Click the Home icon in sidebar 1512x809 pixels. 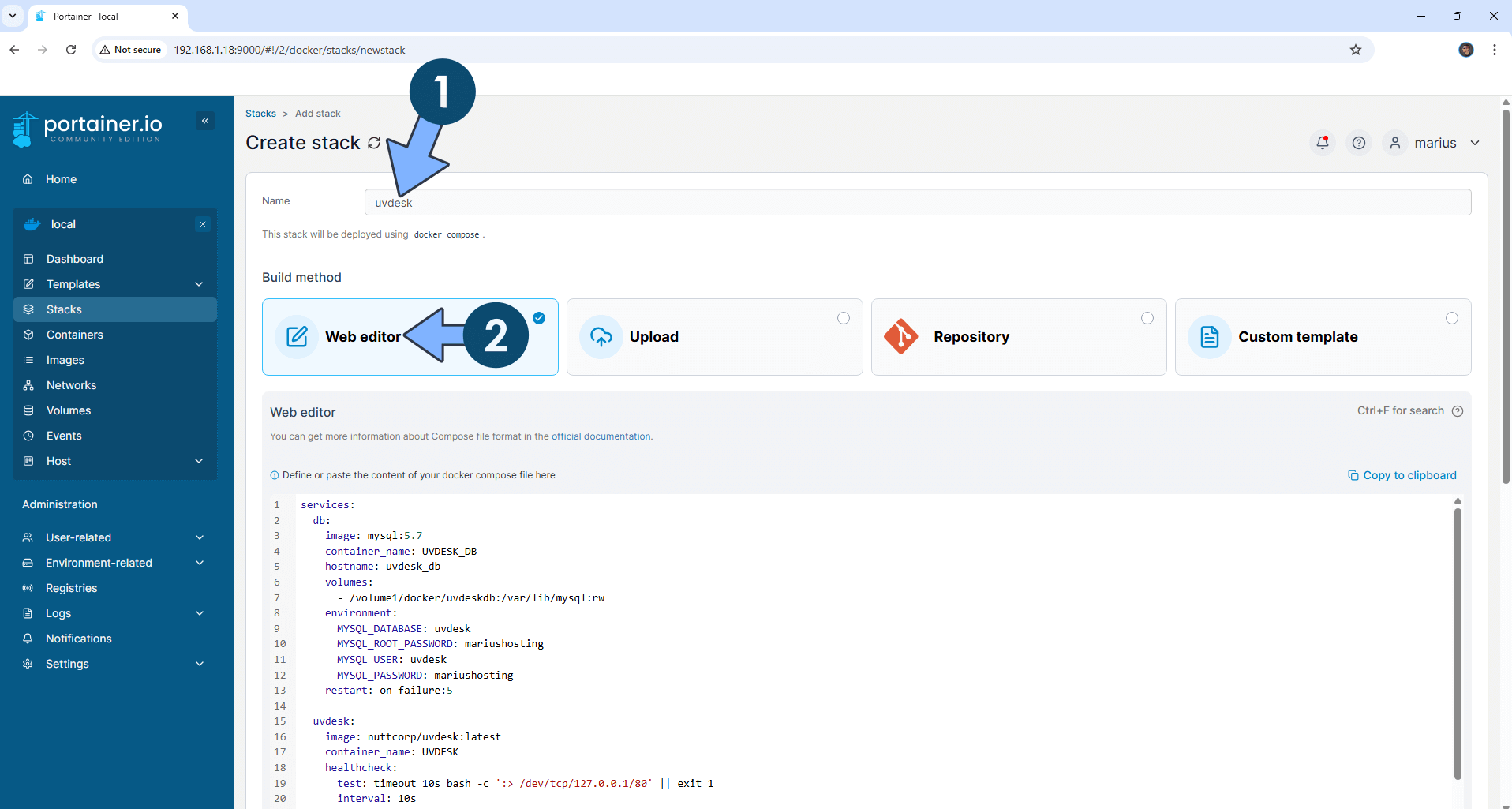click(x=28, y=179)
